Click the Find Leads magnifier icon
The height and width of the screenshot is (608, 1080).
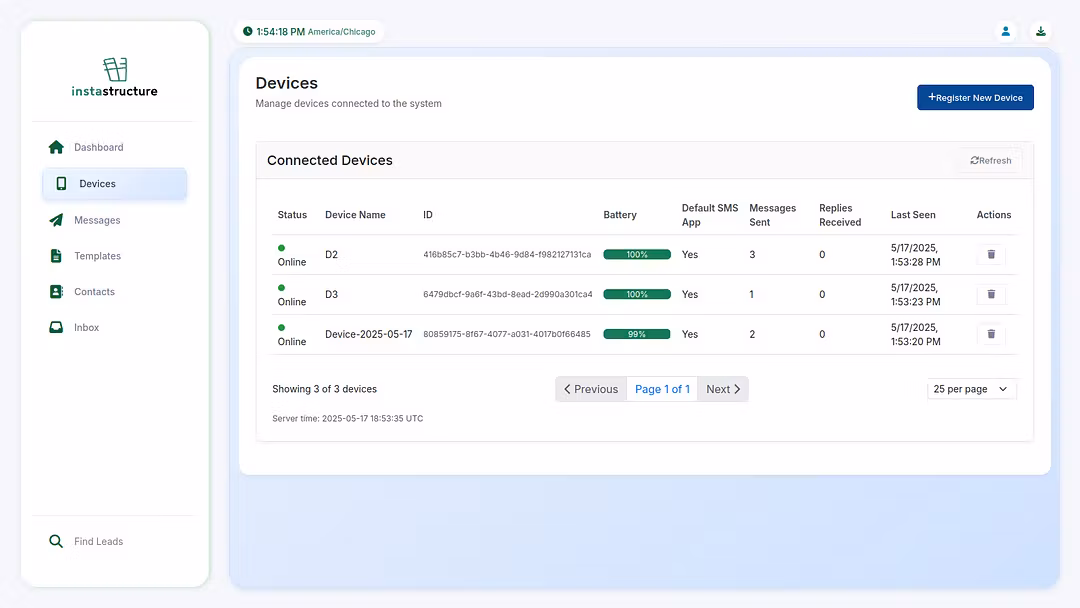click(x=56, y=541)
